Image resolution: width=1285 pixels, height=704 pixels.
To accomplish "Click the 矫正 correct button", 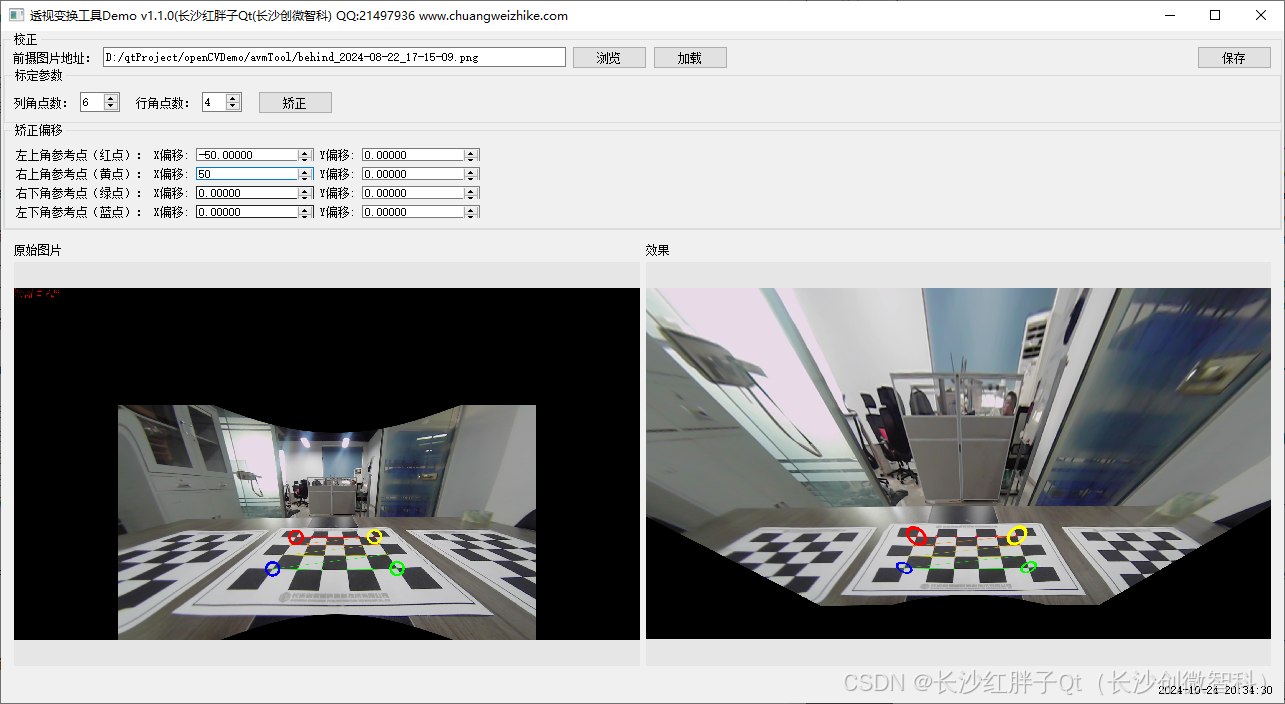I will [295, 103].
